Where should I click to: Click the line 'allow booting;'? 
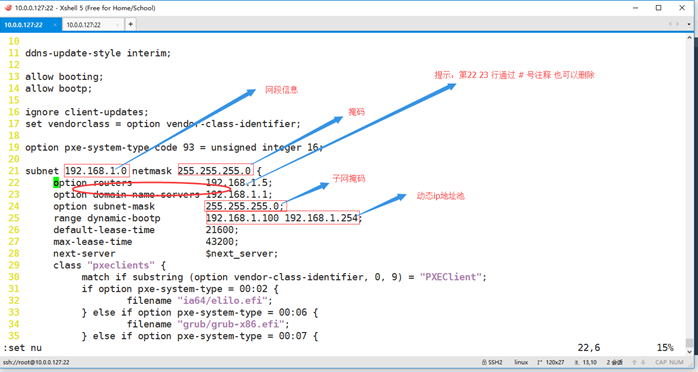click(64, 77)
